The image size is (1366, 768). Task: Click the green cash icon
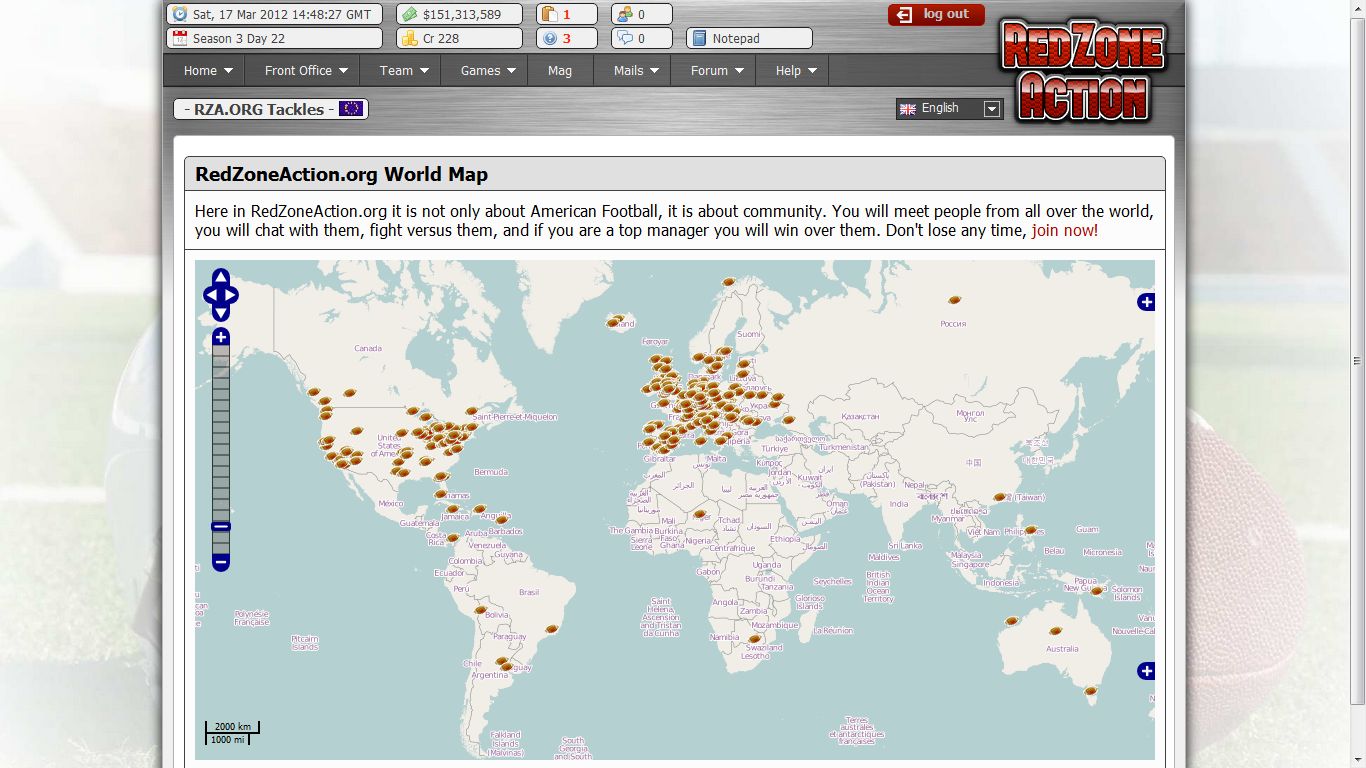click(410, 14)
